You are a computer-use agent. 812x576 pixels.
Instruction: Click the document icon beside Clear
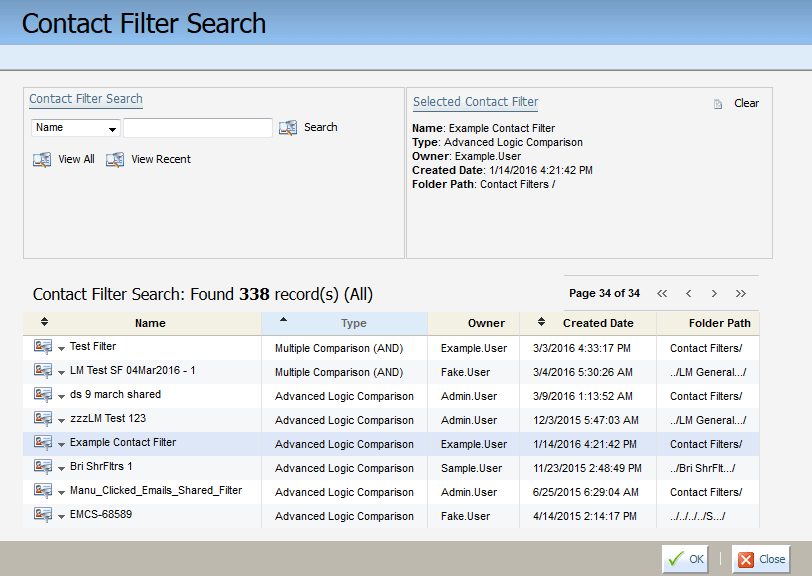tap(717, 103)
